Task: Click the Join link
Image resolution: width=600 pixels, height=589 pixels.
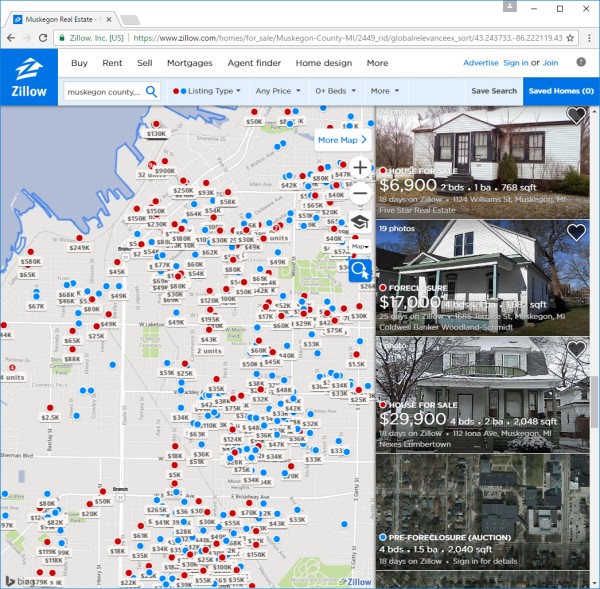Action: pos(550,63)
